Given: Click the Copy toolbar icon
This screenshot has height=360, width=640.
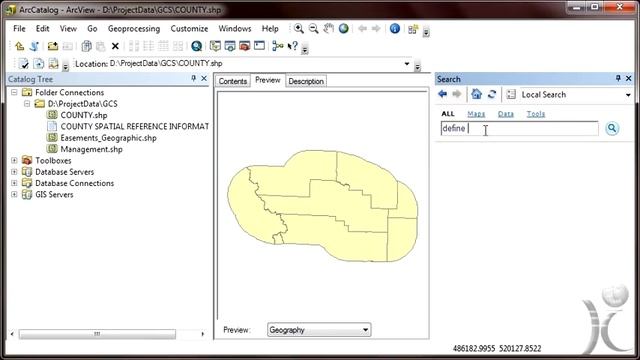Looking at the screenshot, I should click(x=86, y=46).
